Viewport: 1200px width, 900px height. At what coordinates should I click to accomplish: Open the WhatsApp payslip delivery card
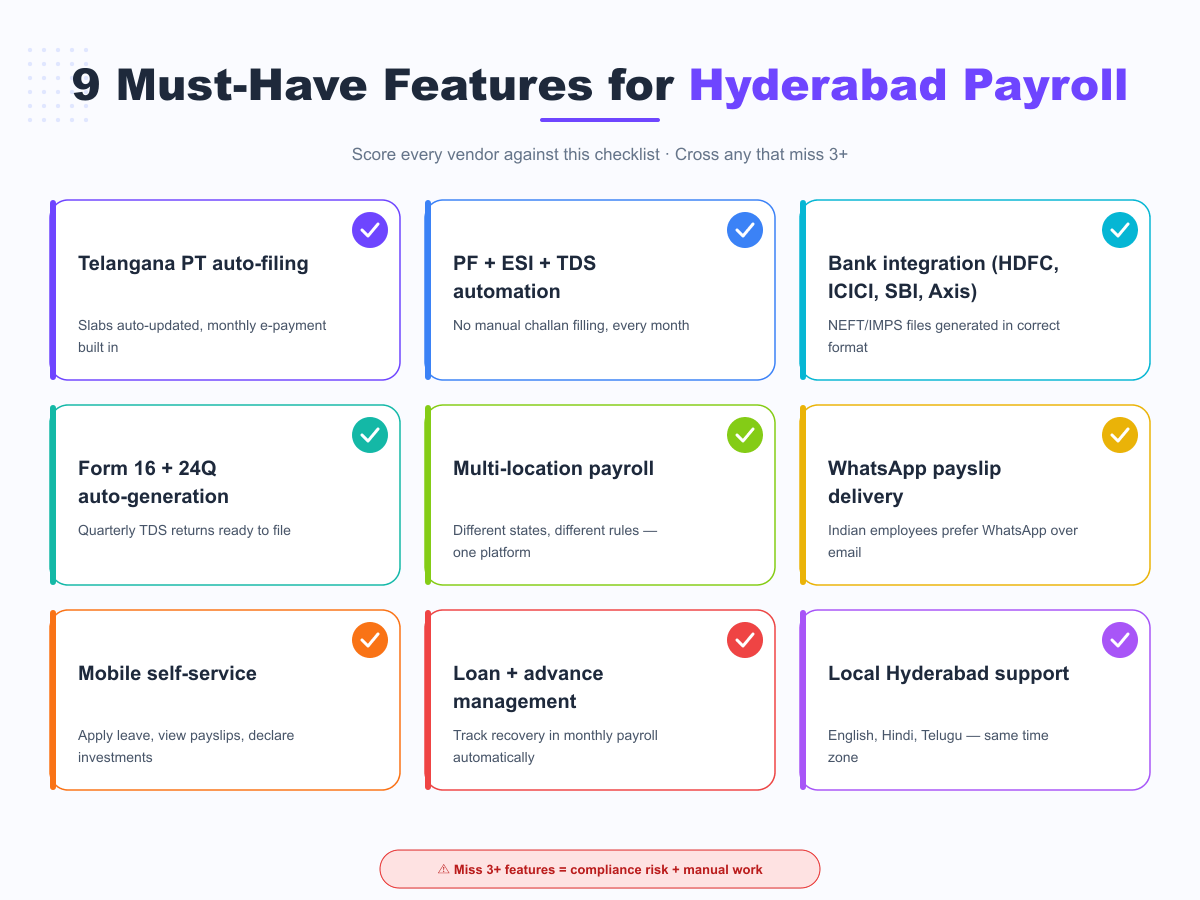tap(975, 495)
